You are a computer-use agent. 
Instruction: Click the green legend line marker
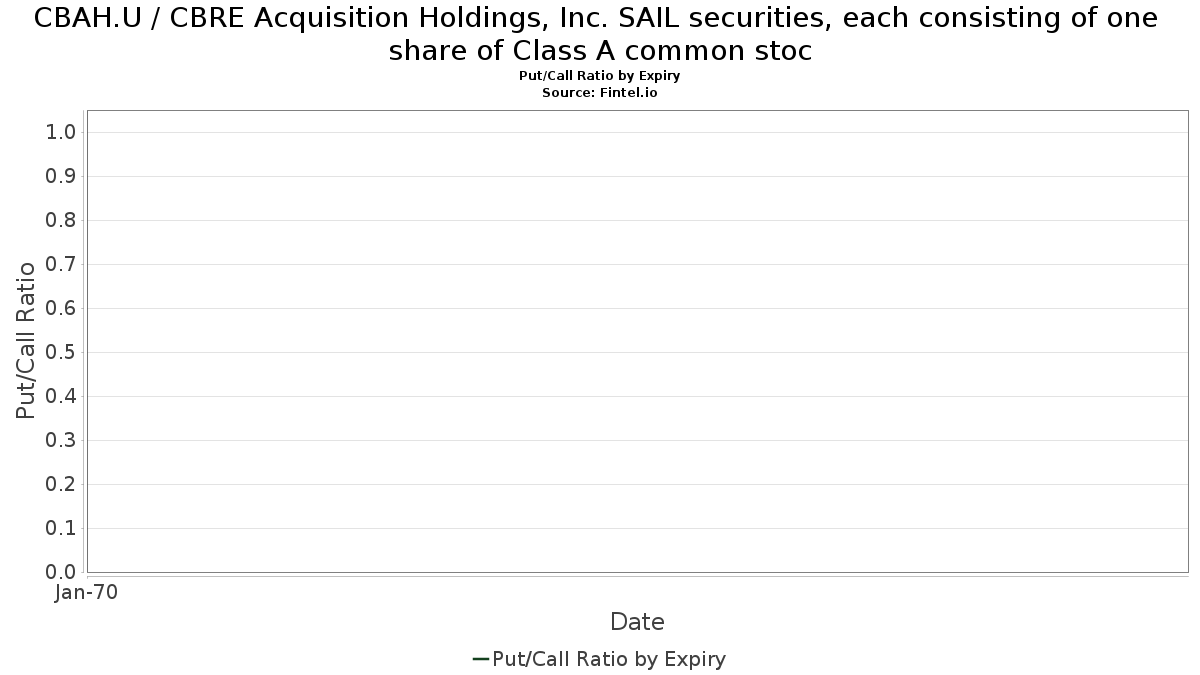pyautogui.click(x=480, y=659)
